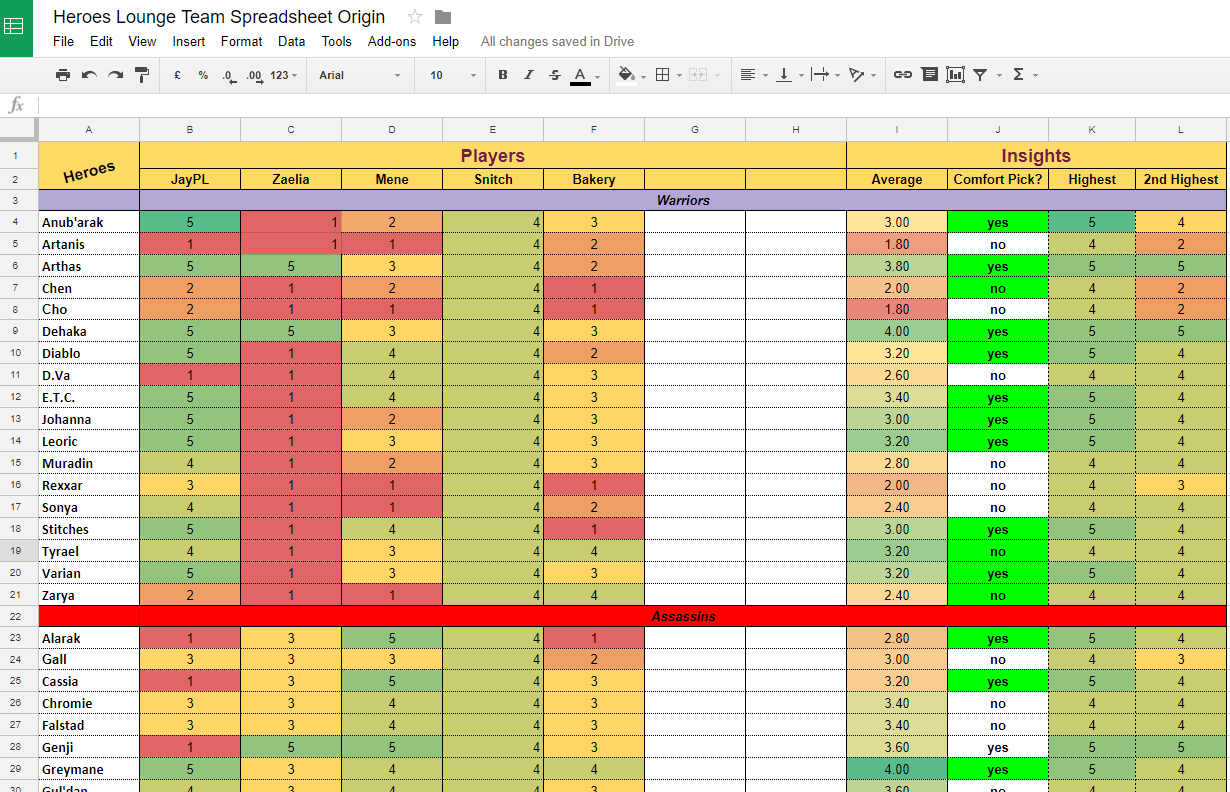Insert a comment with the toolbar icon
Image resolution: width=1230 pixels, height=792 pixels.
pos(930,75)
